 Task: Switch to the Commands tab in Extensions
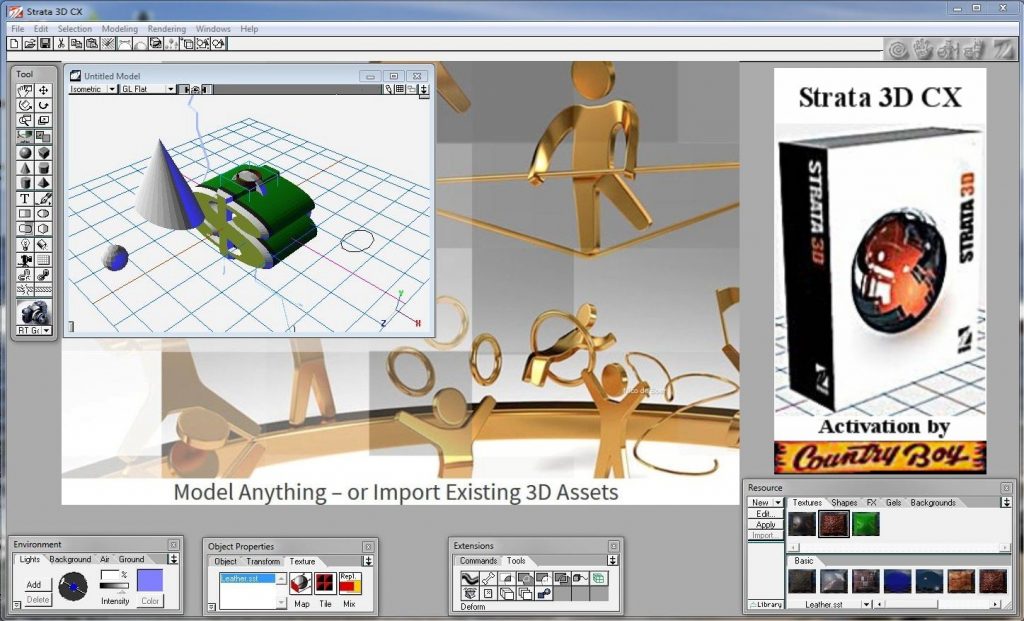(478, 560)
